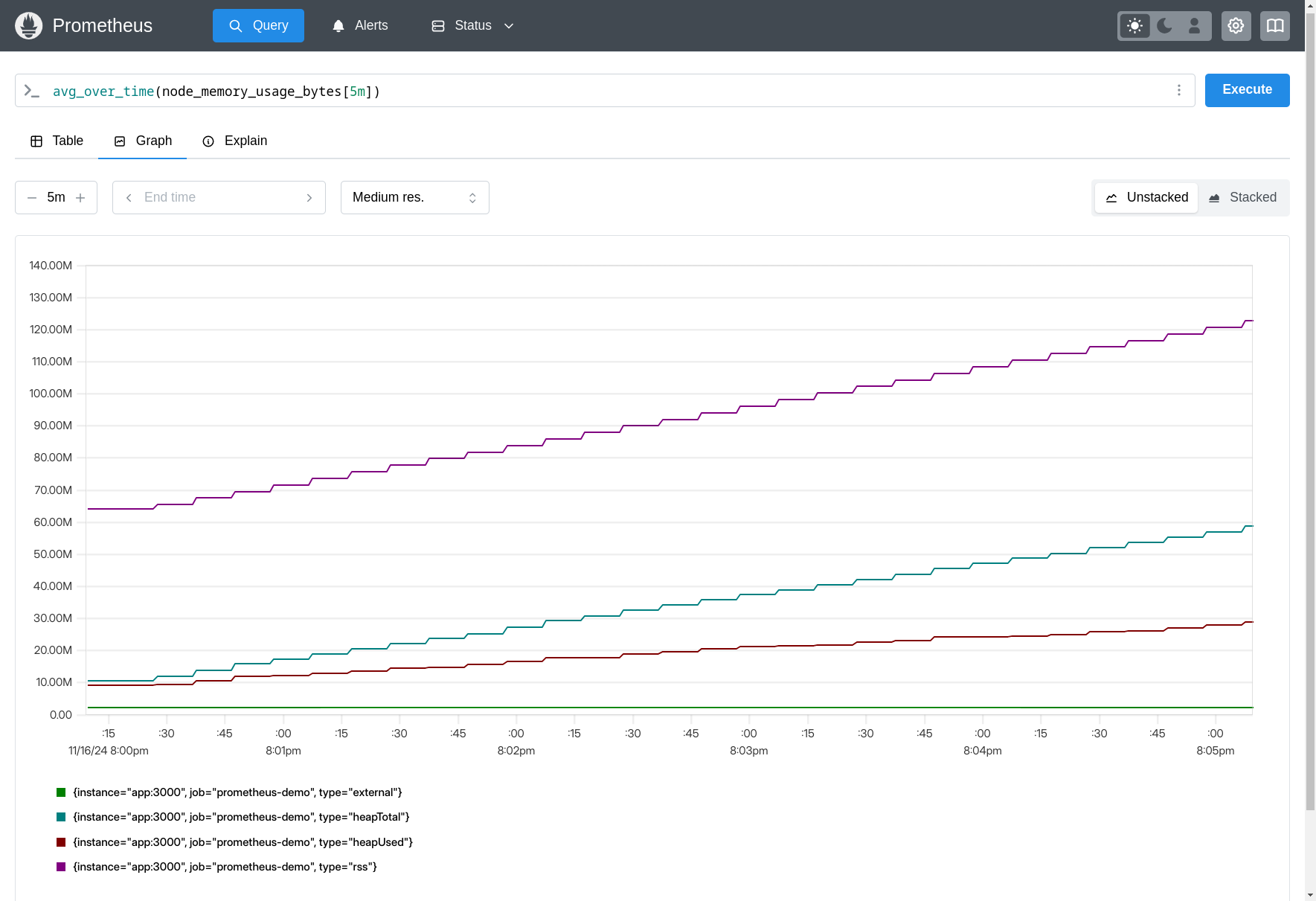The image size is (1316, 901).
Task: Select Unstacked graph mode
Action: [x=1146, y=198]
